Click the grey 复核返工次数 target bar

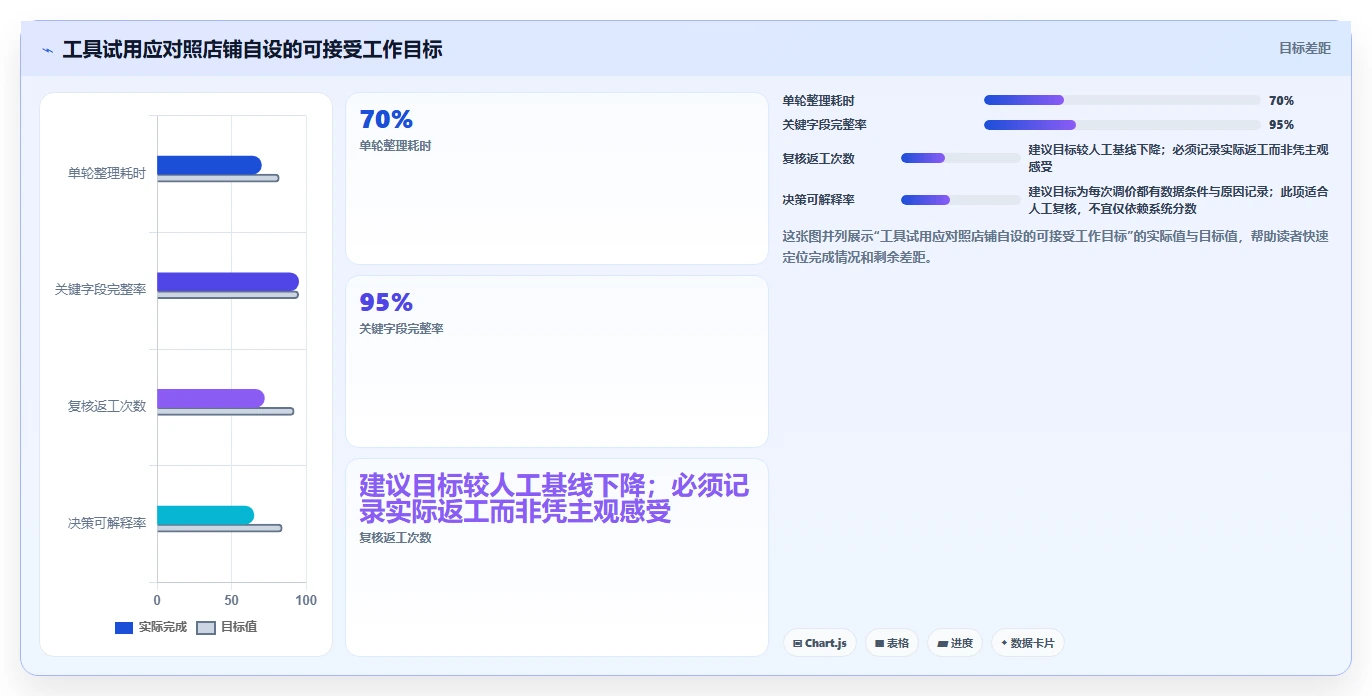tap(225, 411)
